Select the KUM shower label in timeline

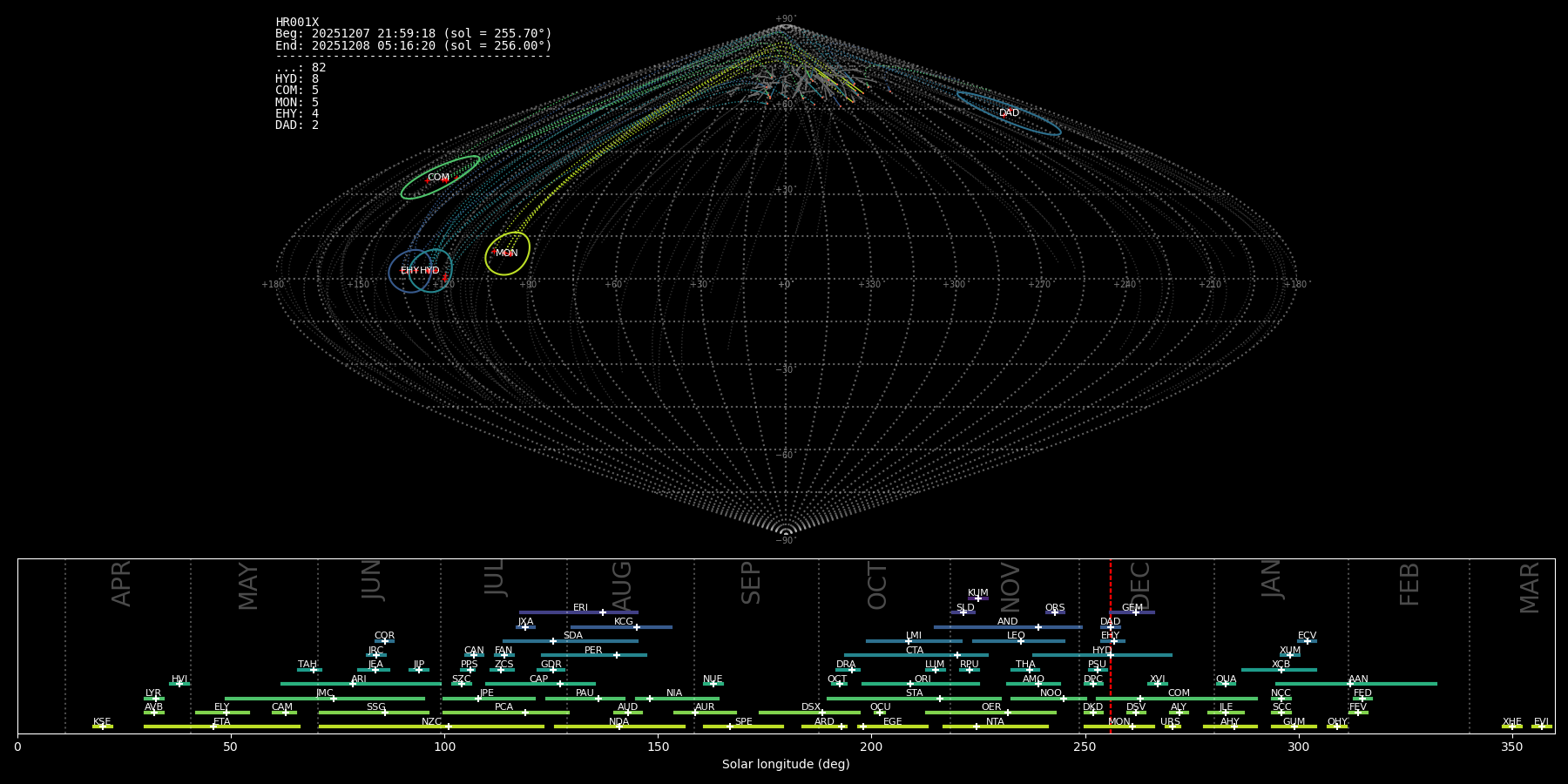click(x=977, y=593)
